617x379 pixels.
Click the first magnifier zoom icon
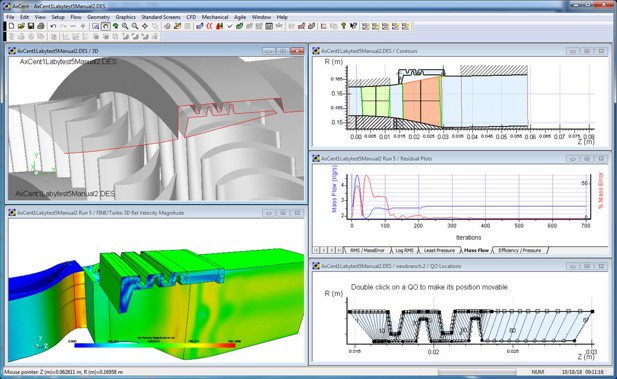125,26
